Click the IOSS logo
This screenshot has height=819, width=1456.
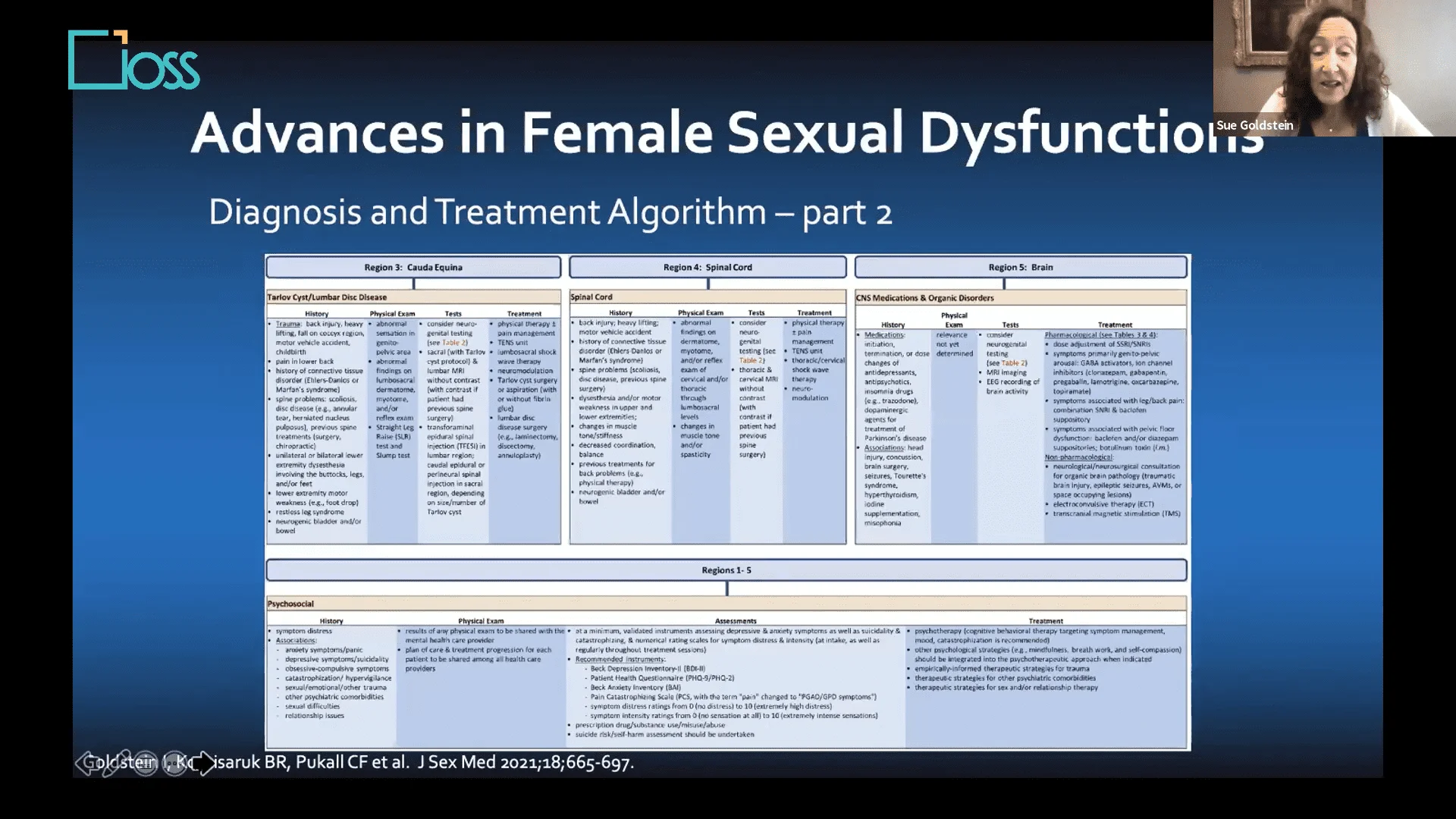coord(133,60)
